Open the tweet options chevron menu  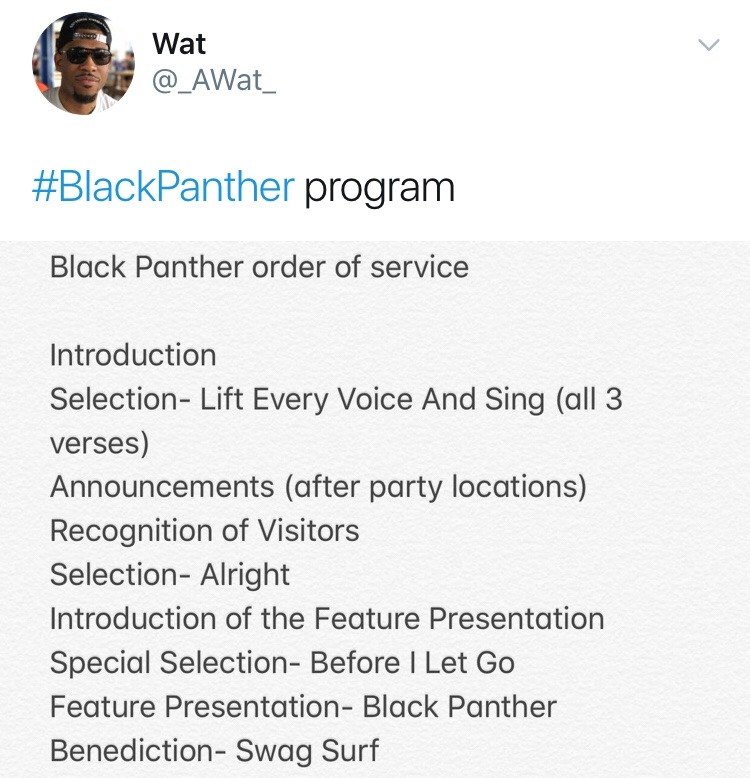point(708,44)
